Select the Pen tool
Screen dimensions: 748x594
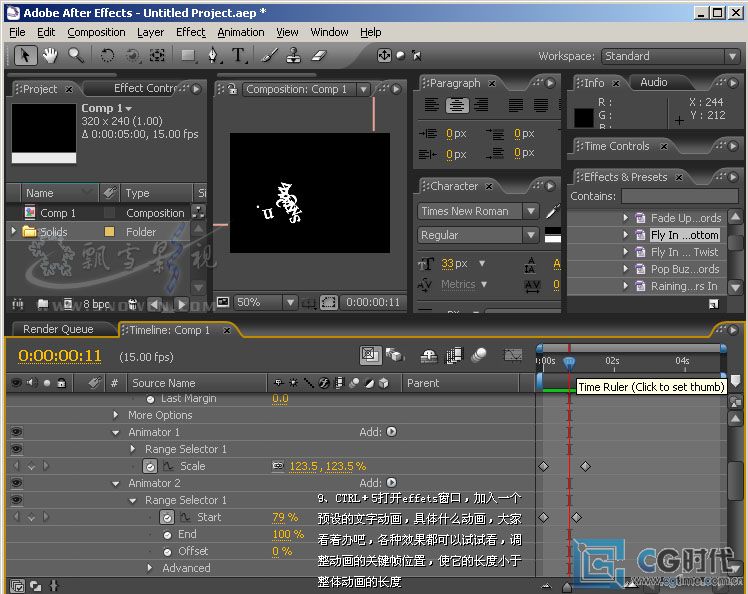pos(213,56)
